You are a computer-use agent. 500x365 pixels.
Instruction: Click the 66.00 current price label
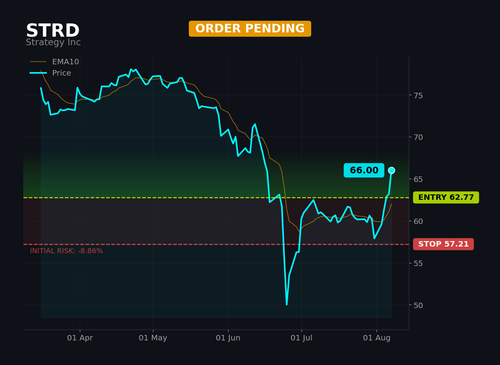tap(364, 170)
